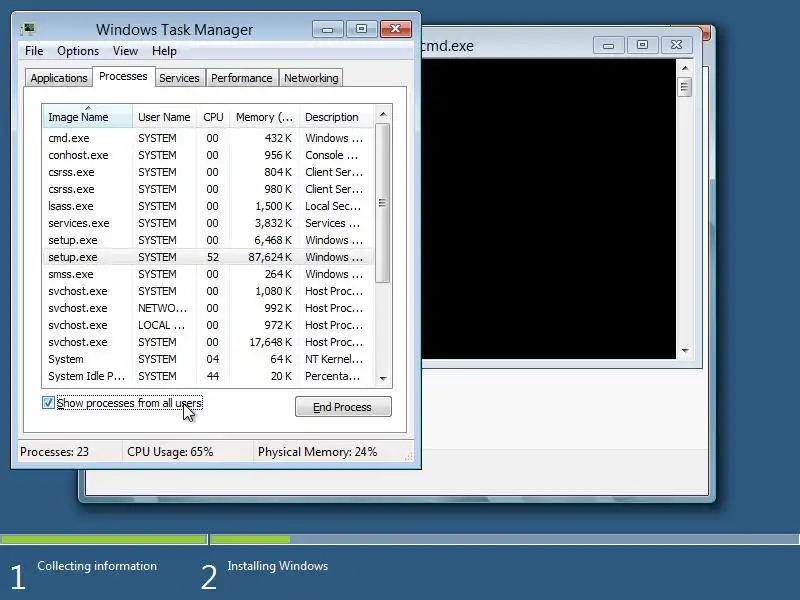Select csrss.exe with 980 K memory

[x=208, y=189]
